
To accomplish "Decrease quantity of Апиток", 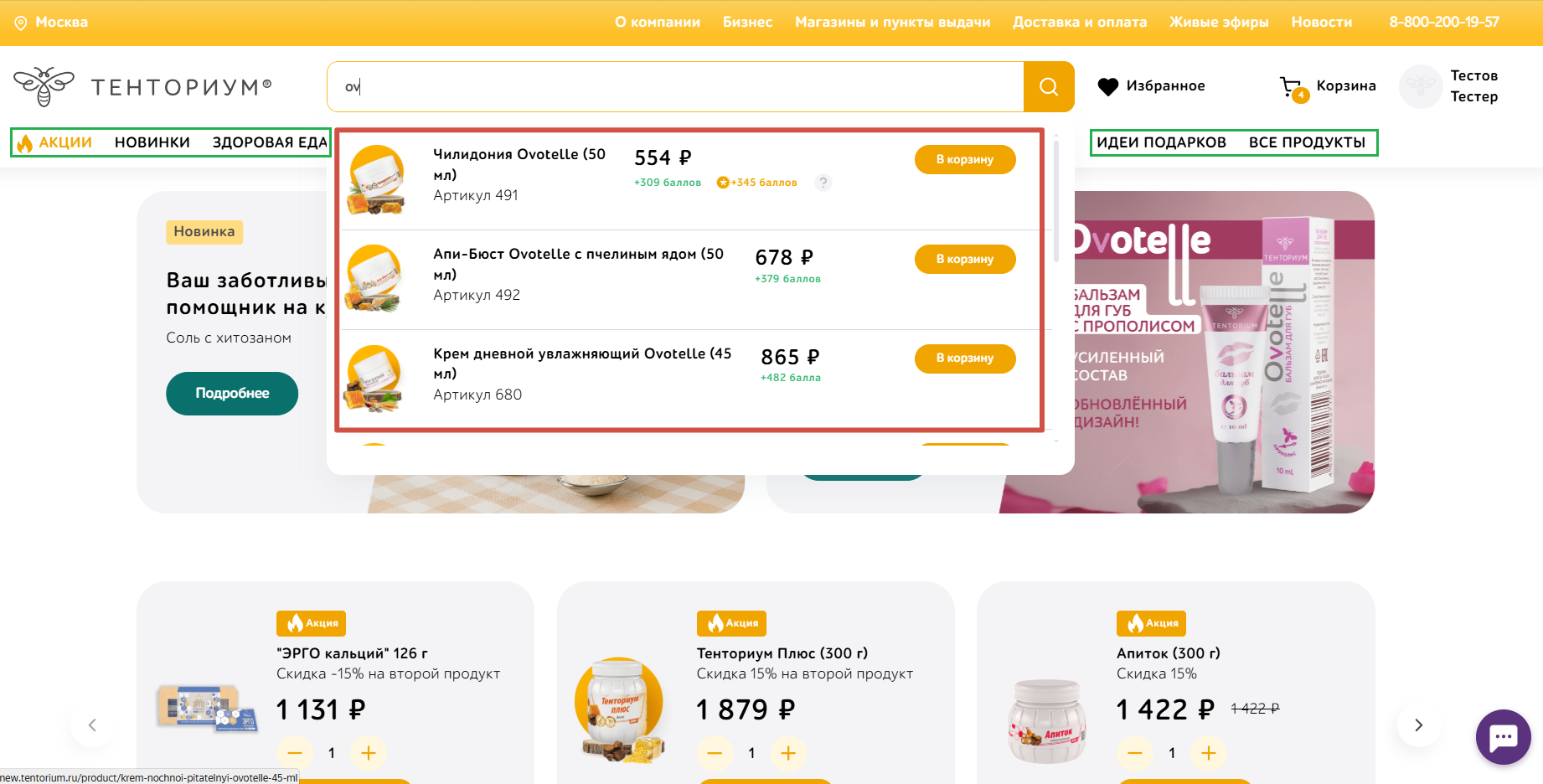I will tap(1135, 753).
